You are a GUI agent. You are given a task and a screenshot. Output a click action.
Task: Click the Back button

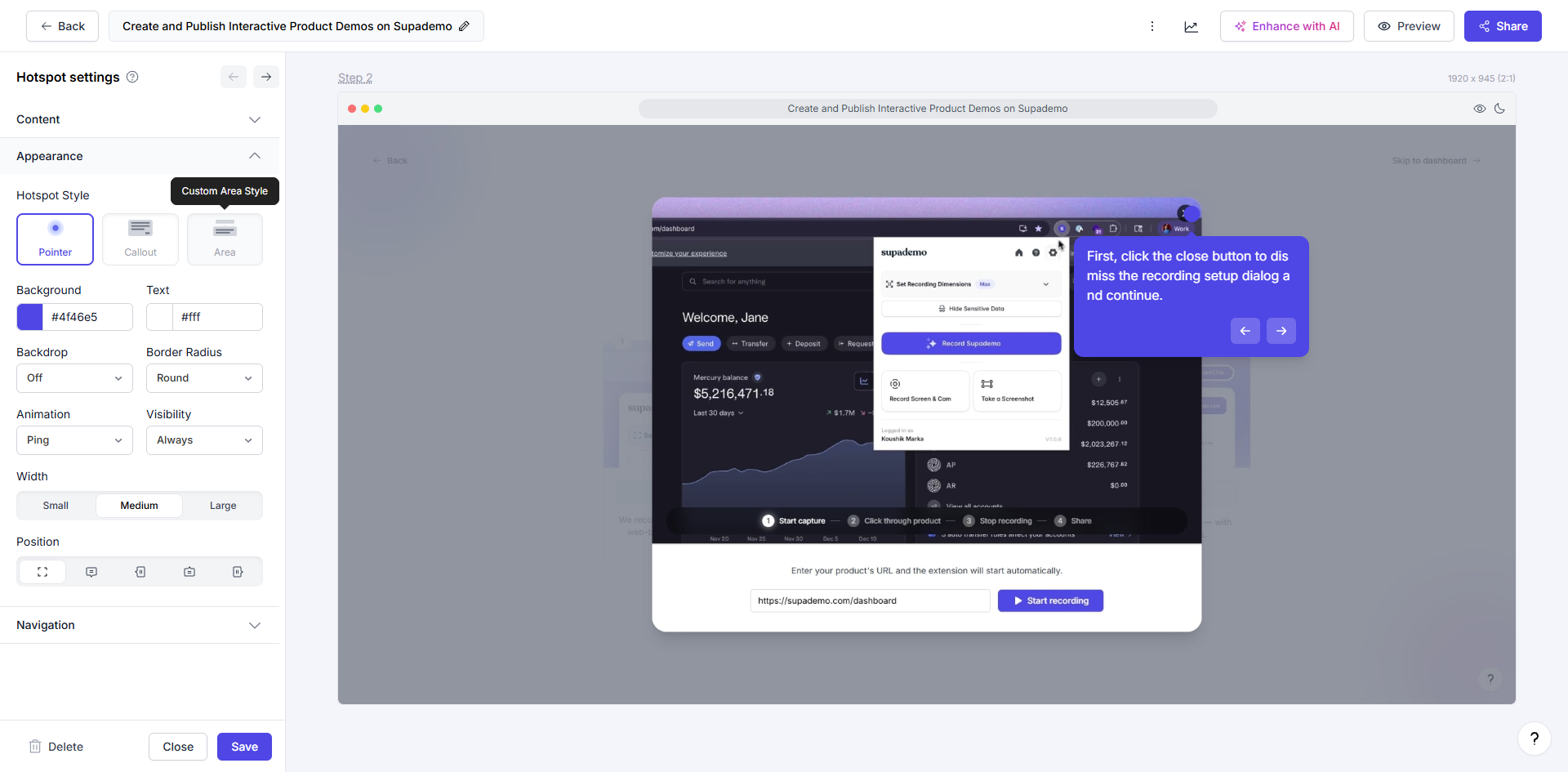point(62,26)
